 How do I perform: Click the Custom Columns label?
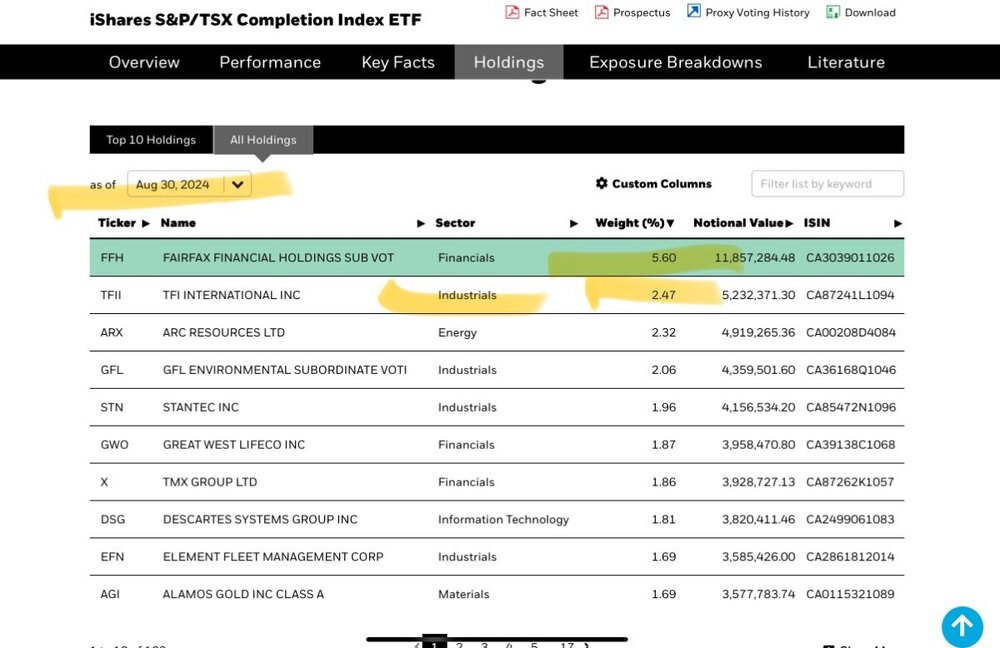tap(662, 184)
